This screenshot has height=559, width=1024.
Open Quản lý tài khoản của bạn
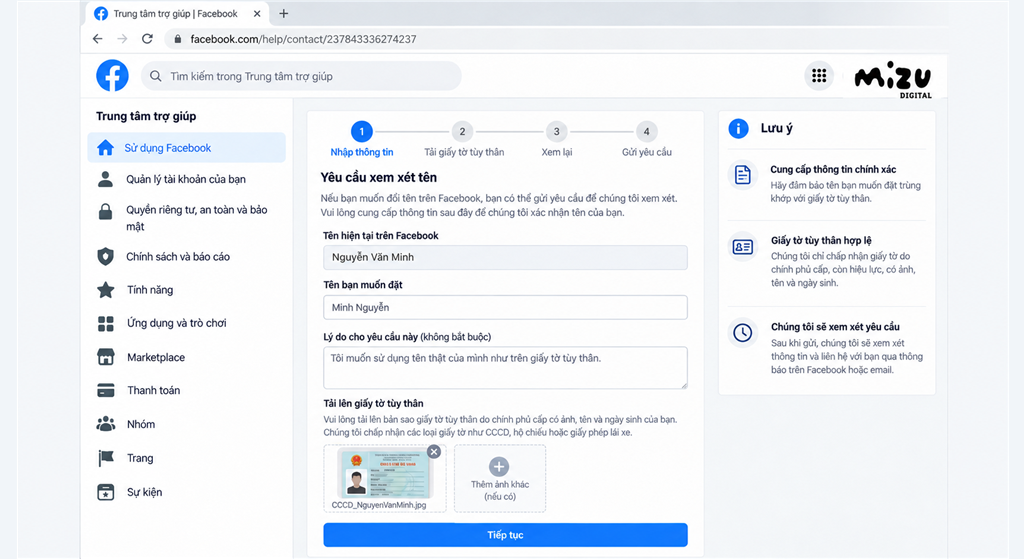(x=187, y=179)
